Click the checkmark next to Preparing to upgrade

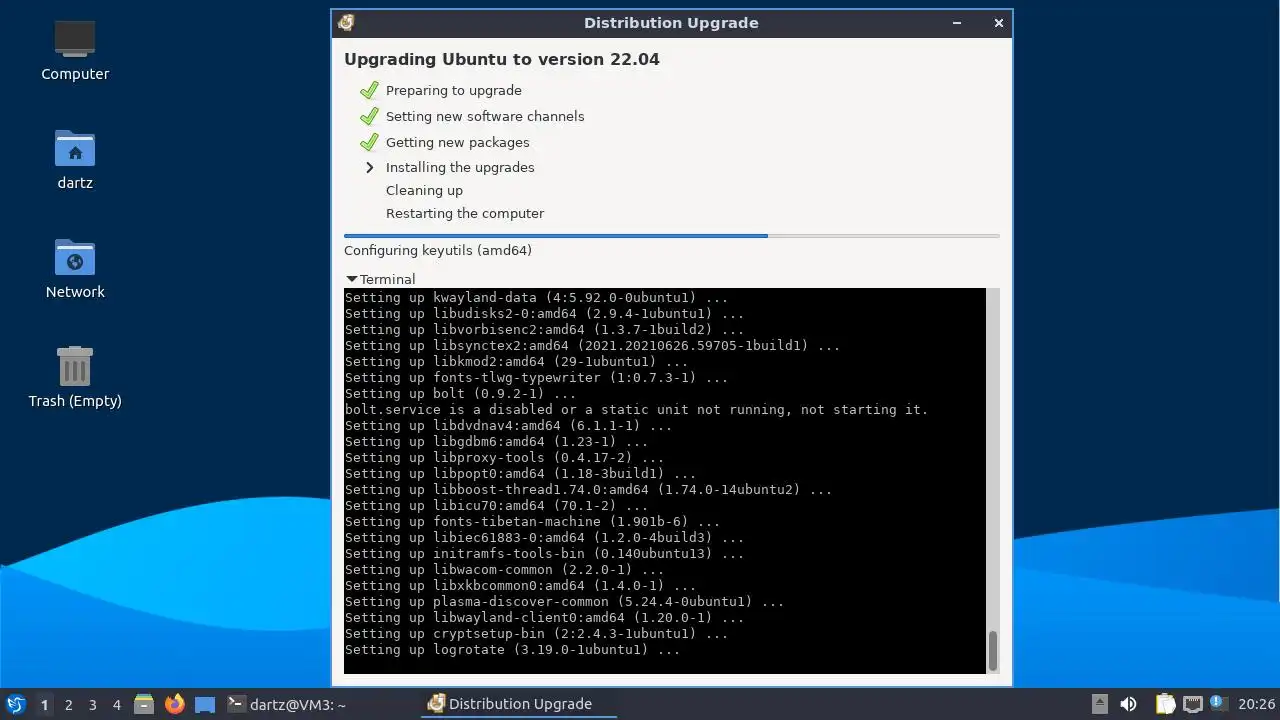370,90
